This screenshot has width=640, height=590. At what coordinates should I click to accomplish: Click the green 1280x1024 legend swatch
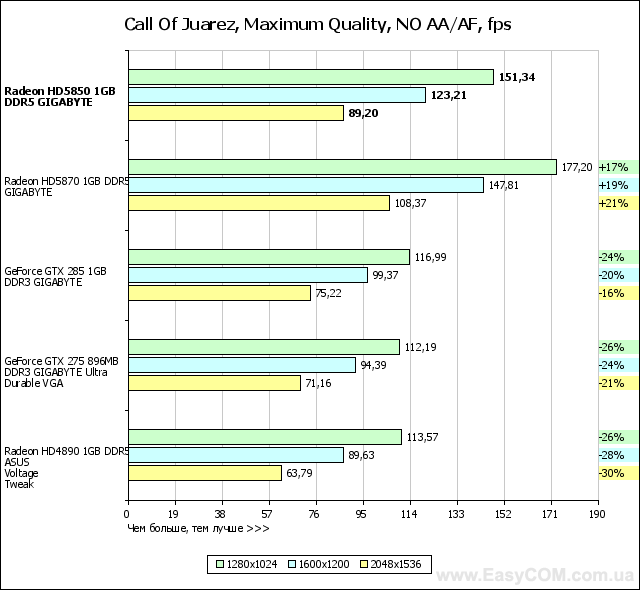(x=220, y=564)
